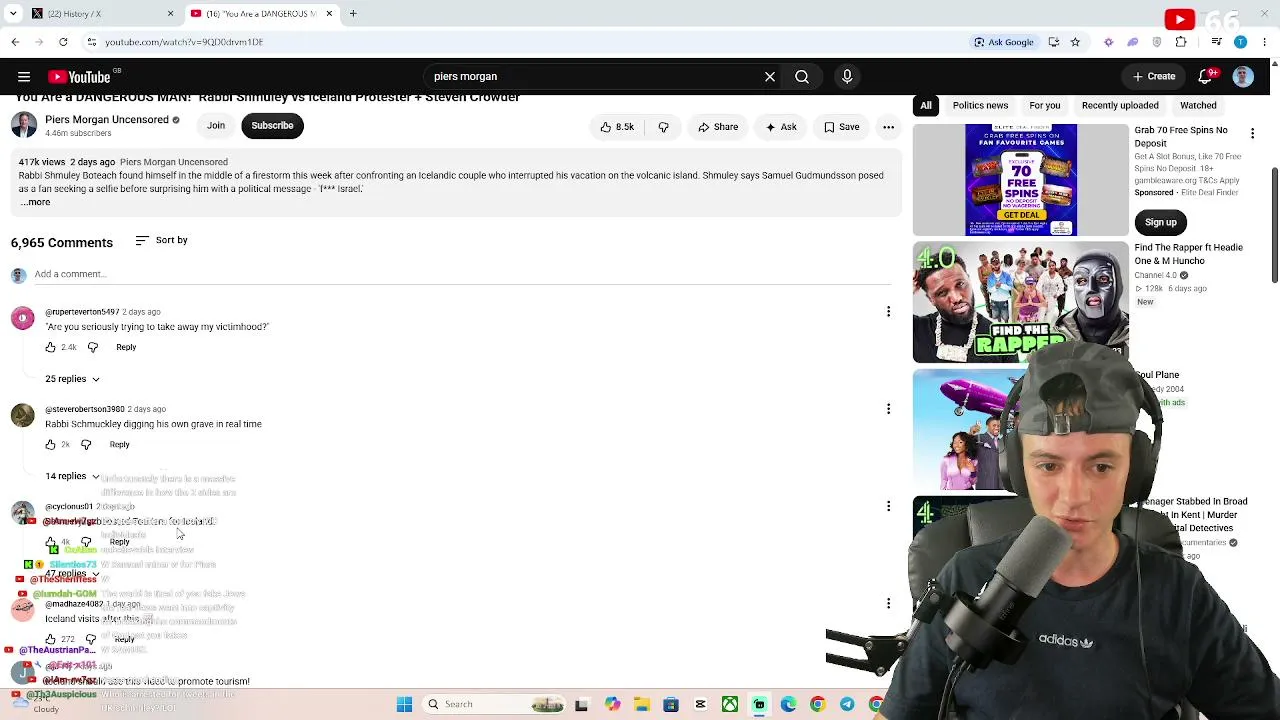Open Telegram from the taskbar
The width and height of the screenshot is (1280, 720).
pos(847,705)
